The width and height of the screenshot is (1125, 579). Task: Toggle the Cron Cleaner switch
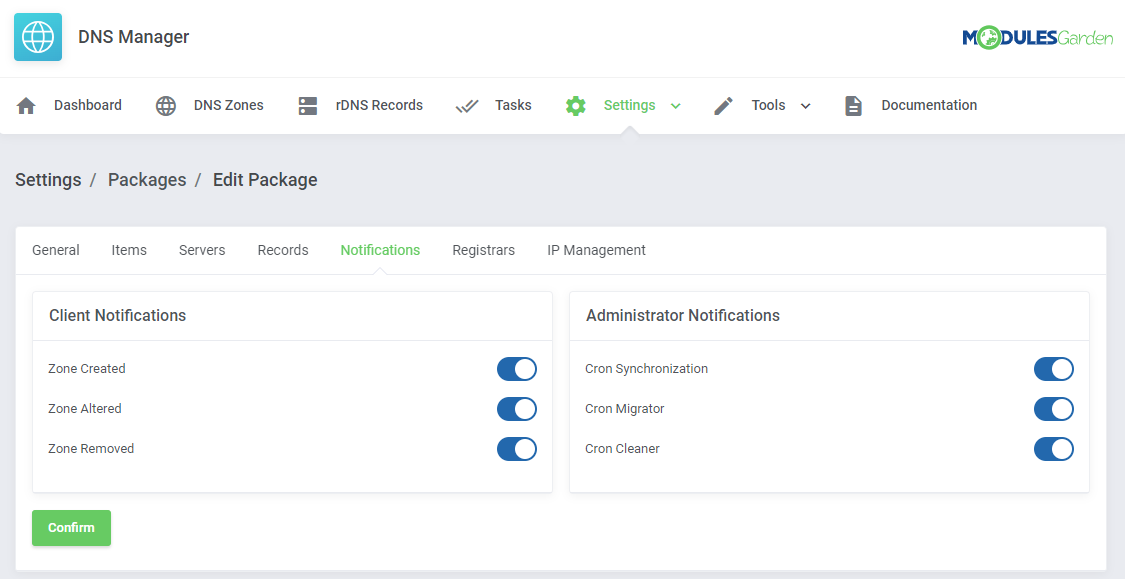click(x=1053, y=449)
